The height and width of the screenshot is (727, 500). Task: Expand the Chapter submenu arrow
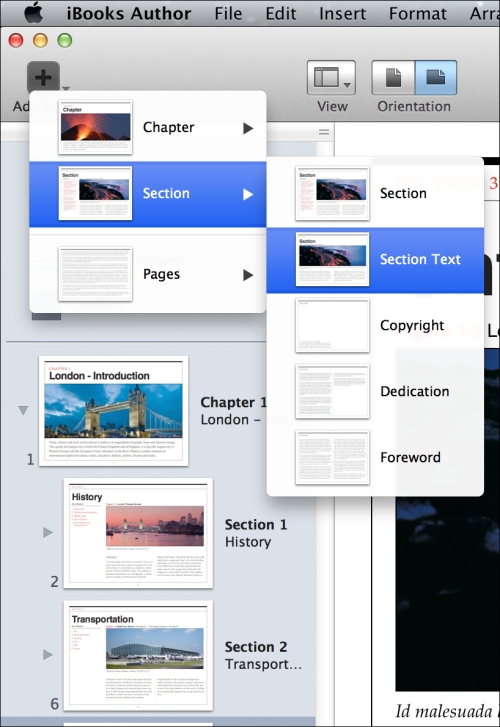(248, 128)
